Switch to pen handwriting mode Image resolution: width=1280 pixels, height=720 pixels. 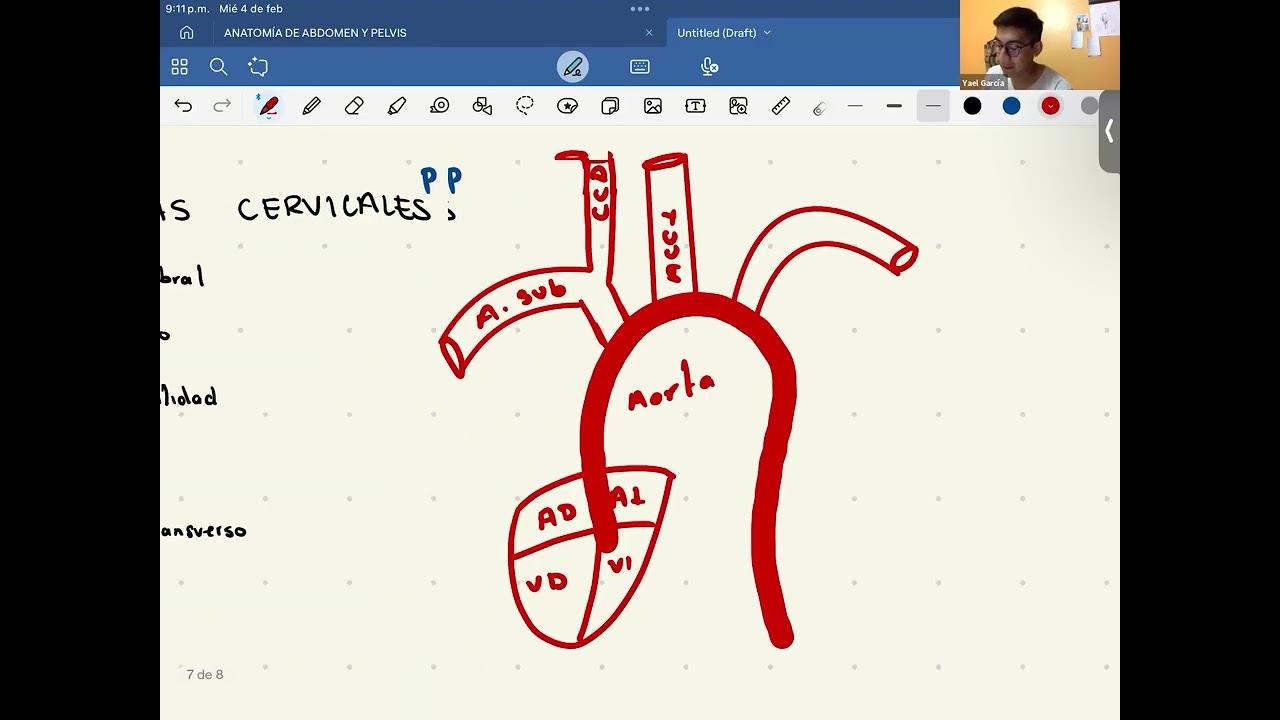pyautogui.click(x=573, y=67)
